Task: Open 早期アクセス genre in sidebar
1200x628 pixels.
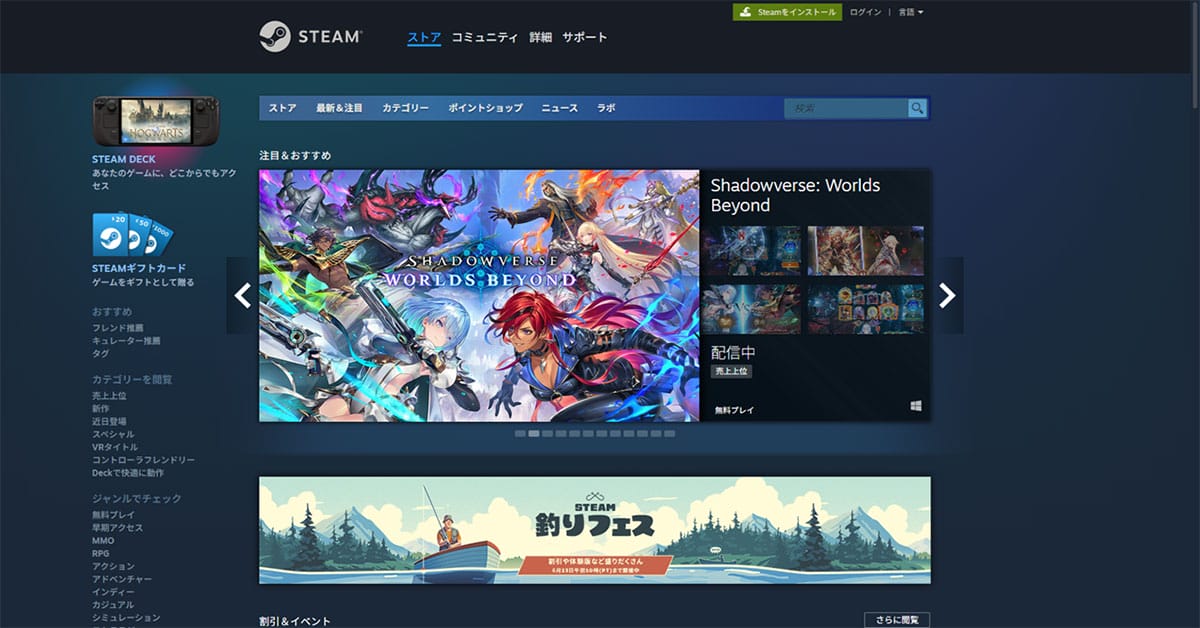Action: tap(118, 528)
